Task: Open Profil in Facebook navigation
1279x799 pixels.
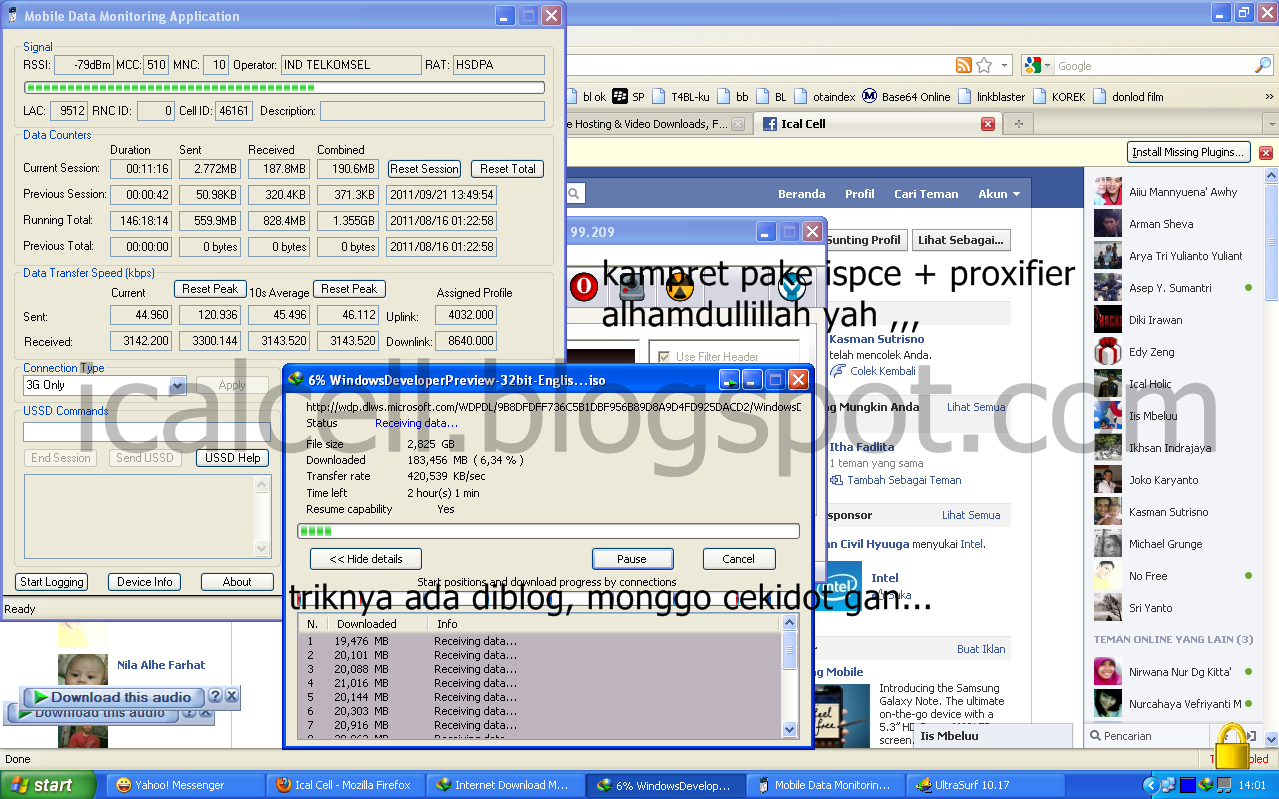Action: click(x=860, y=194)
